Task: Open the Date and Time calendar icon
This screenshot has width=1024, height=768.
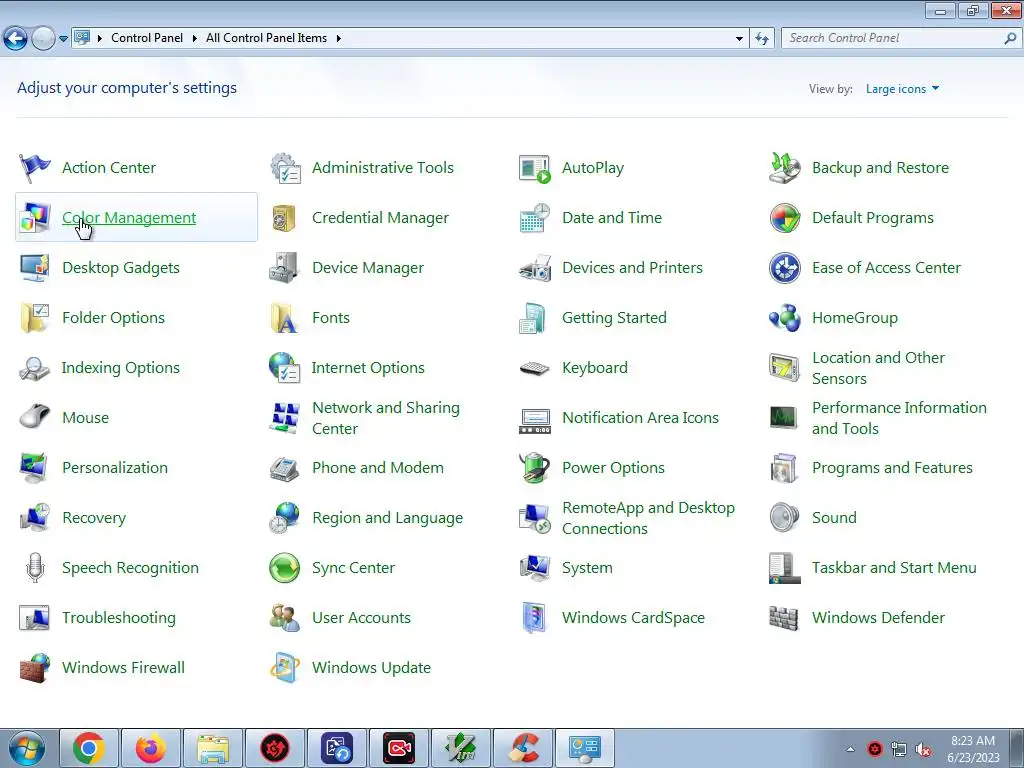Action: point(535,218)
